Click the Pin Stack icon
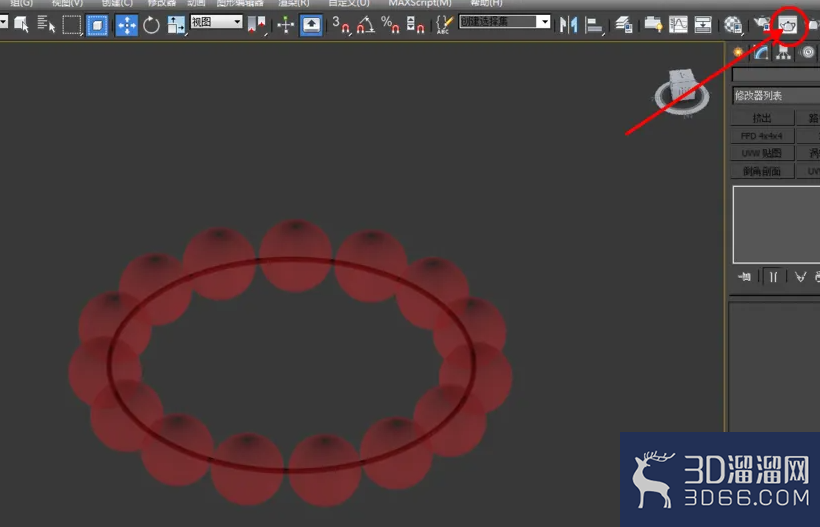The height and width of the screenshot is (527, 820). coord(744,277)
